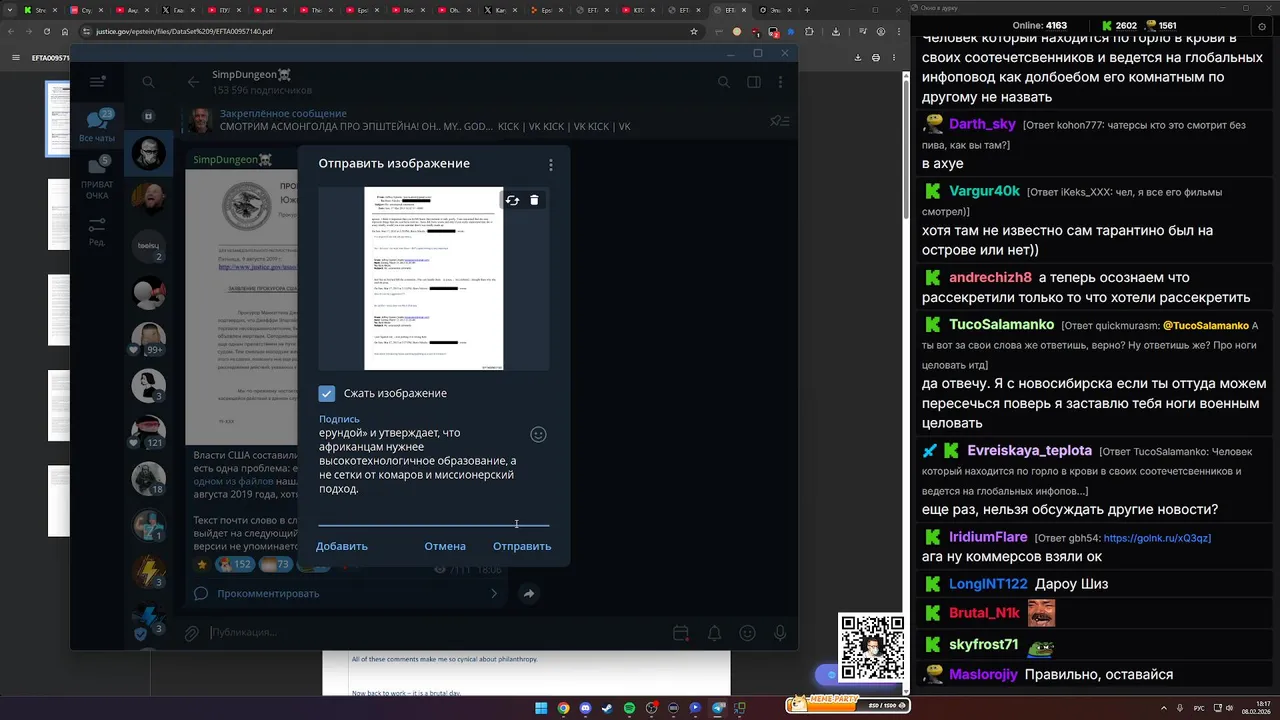Open the scheduled messages calendar icon
Viewport: 1280px width, 720px height.
point(681,633)
